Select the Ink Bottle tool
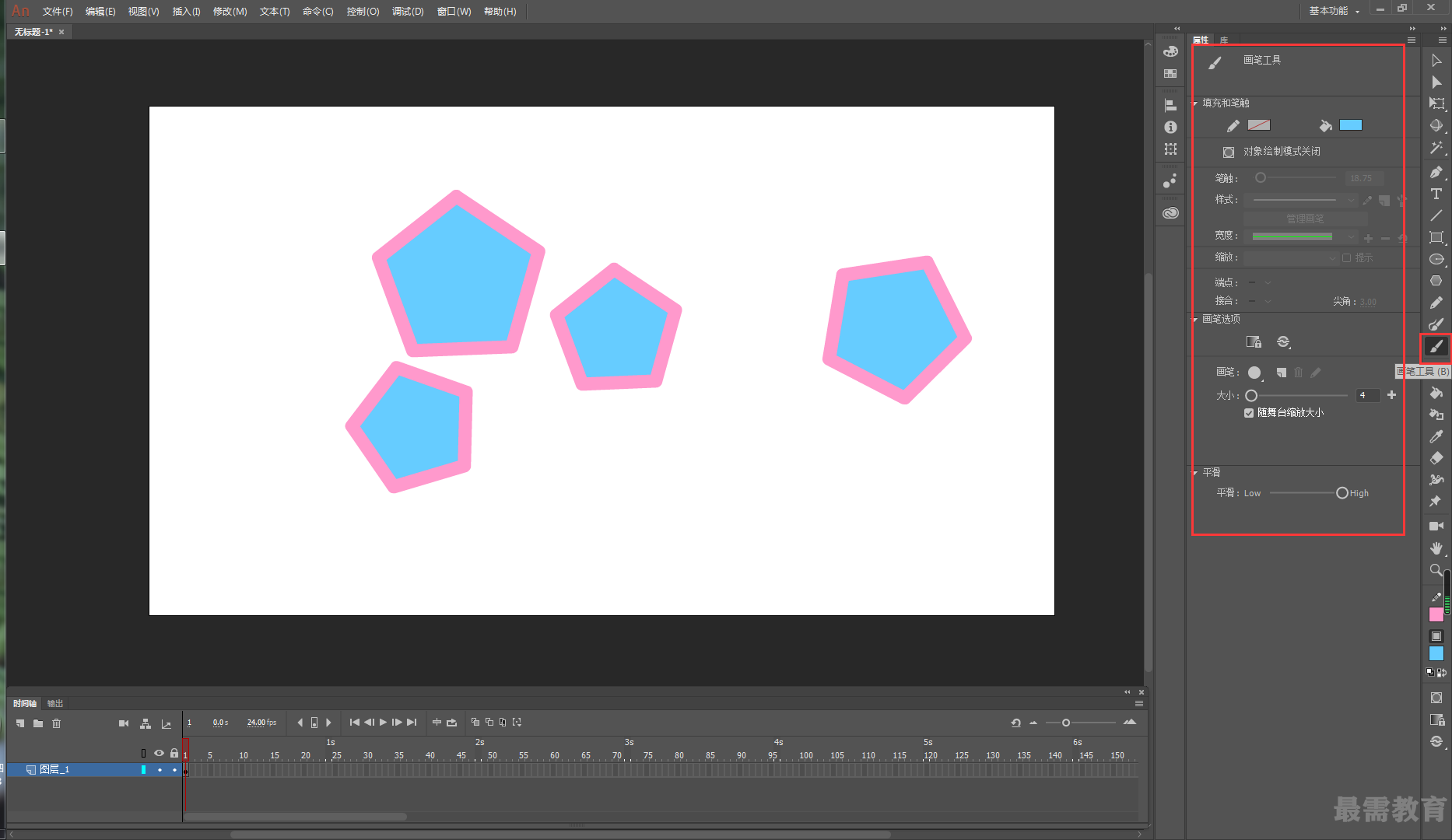The height and width of the screenshot is (840, 1452). pos(1436,415)
